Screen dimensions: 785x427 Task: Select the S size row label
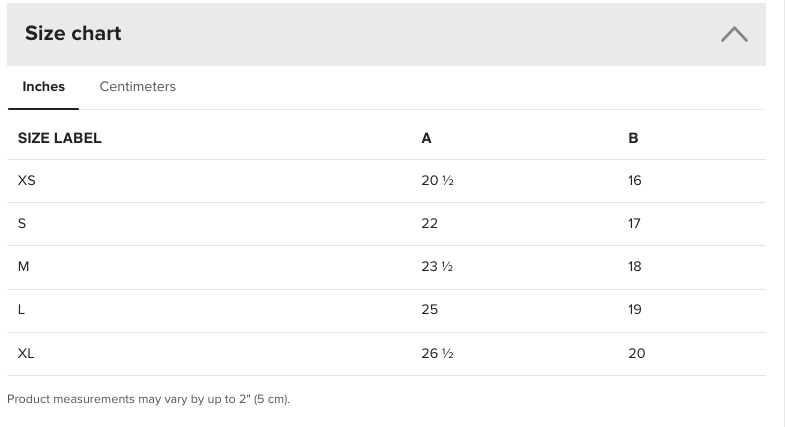pos(22,224)
